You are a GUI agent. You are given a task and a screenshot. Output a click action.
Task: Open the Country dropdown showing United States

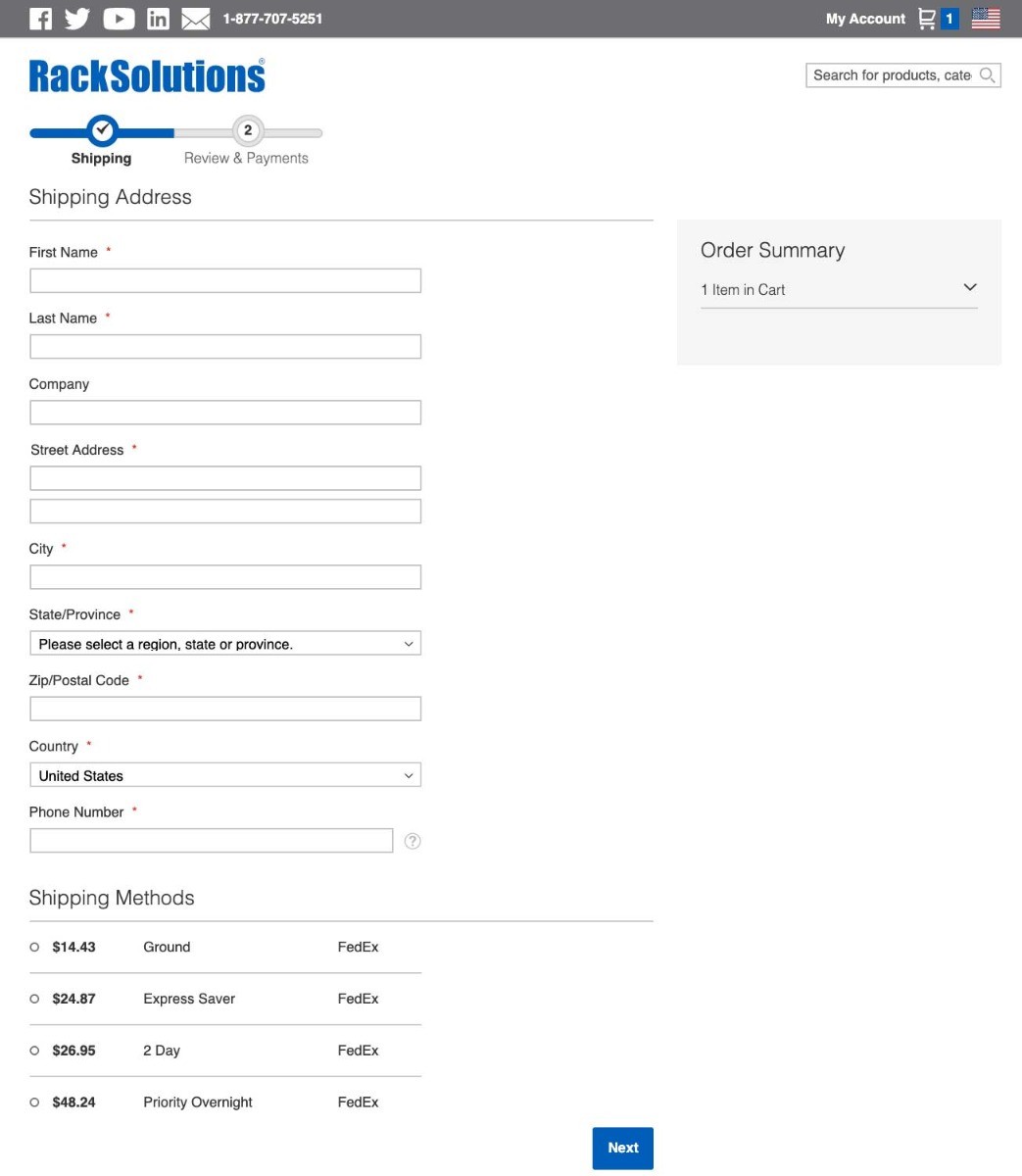tap(225, 775)
